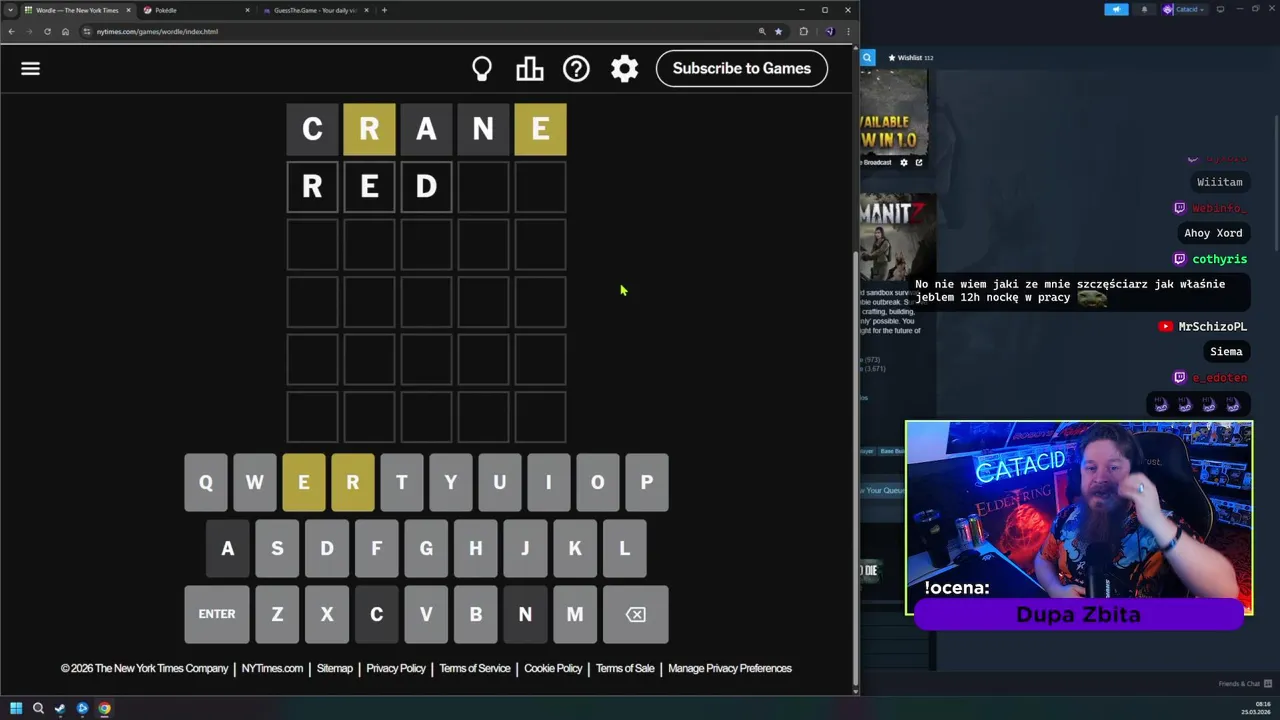
Task: Click the Steam store search icon
Action: click(867, 58)
